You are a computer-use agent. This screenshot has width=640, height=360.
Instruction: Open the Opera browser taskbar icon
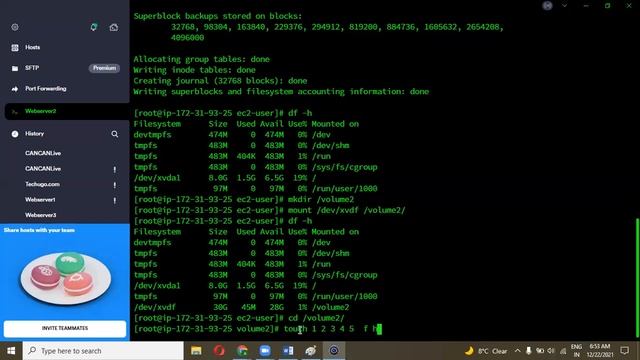(x=219, y=351)
